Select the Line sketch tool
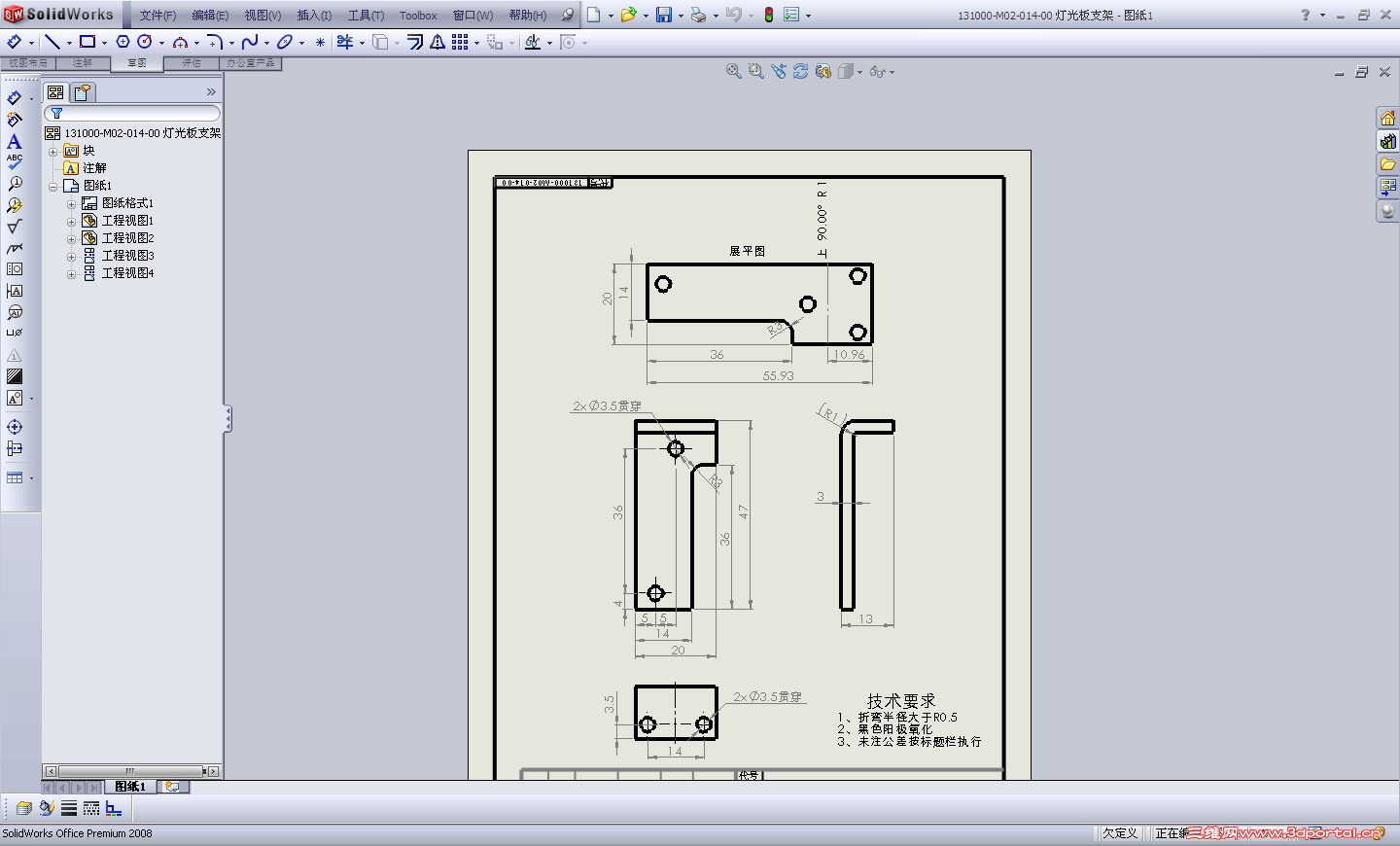The height and width of the screenshot is (846, 1400). pos(52,42)
